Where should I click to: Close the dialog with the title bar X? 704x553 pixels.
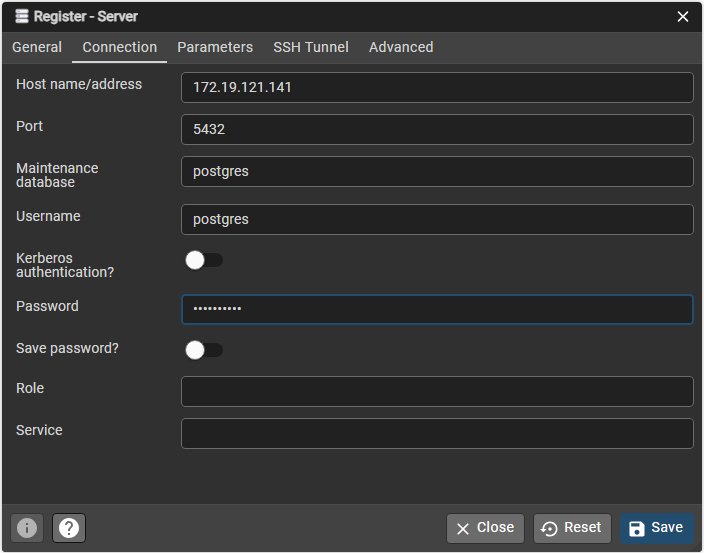683,17
